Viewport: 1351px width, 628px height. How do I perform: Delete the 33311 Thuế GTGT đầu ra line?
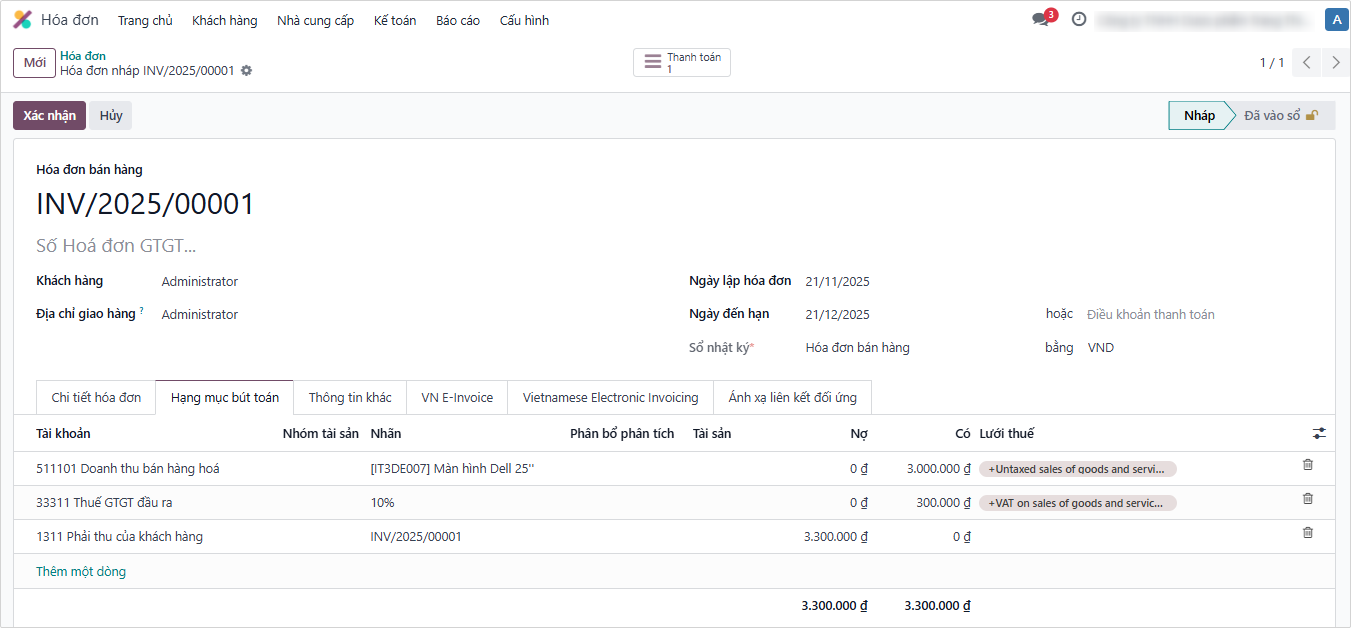pos(1307,499)
